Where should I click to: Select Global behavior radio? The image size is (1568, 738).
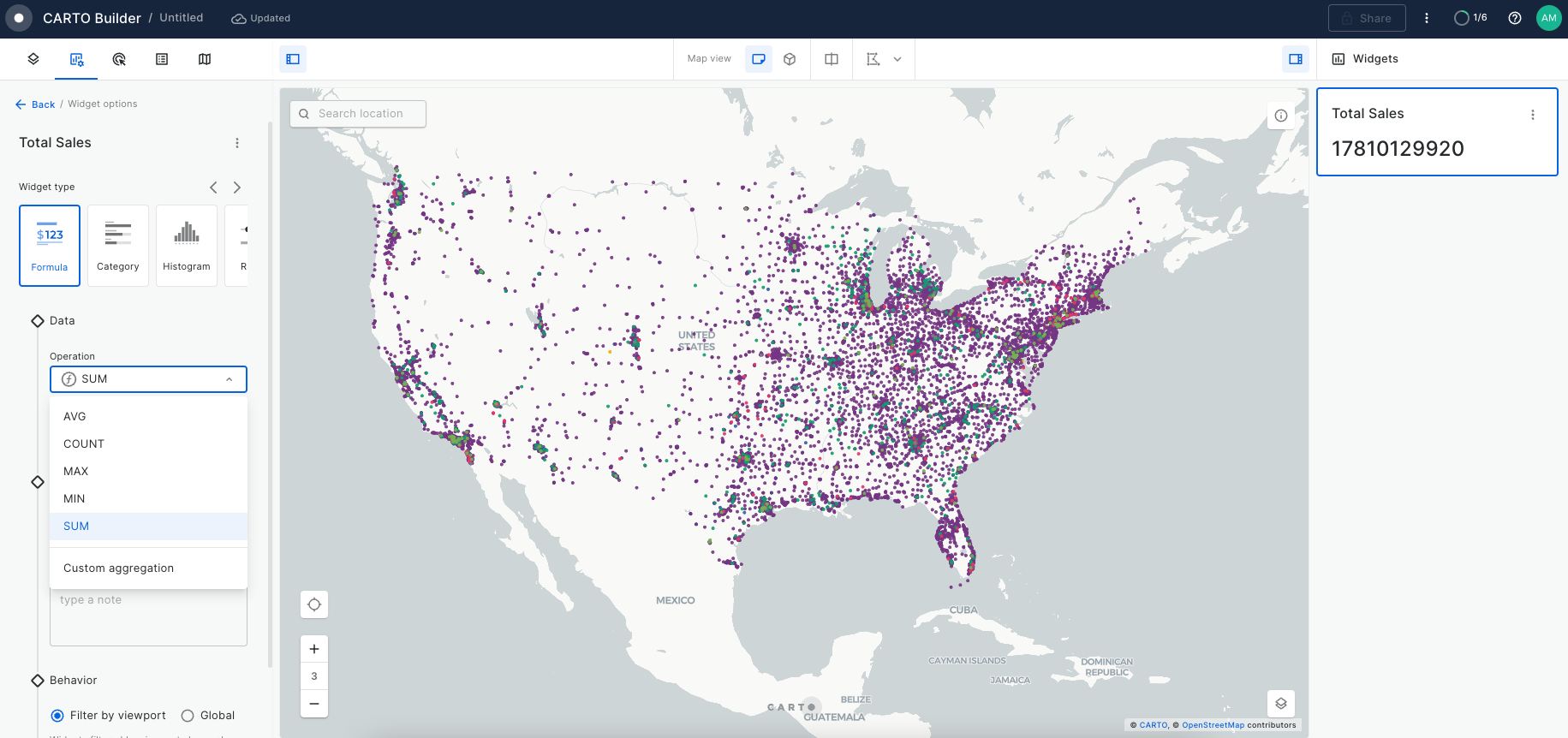coord(188,716)
